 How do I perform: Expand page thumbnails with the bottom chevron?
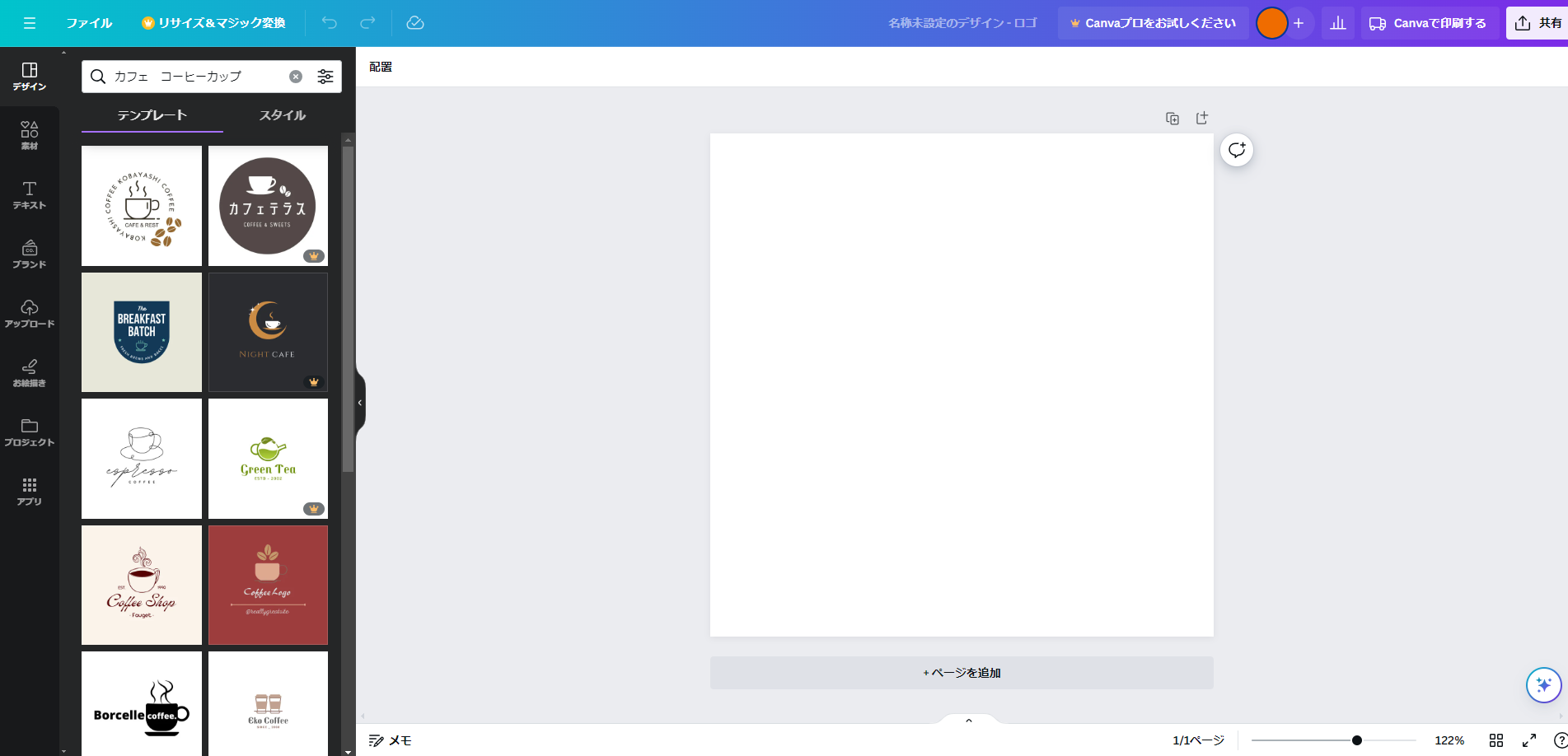968,719
